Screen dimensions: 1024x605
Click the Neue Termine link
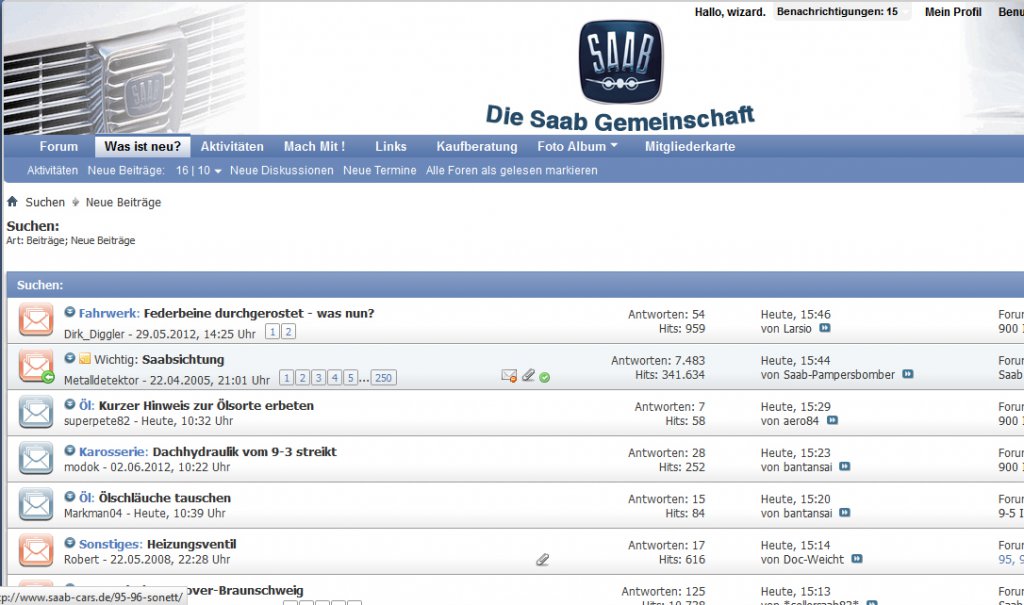click(x=379, y=171)
